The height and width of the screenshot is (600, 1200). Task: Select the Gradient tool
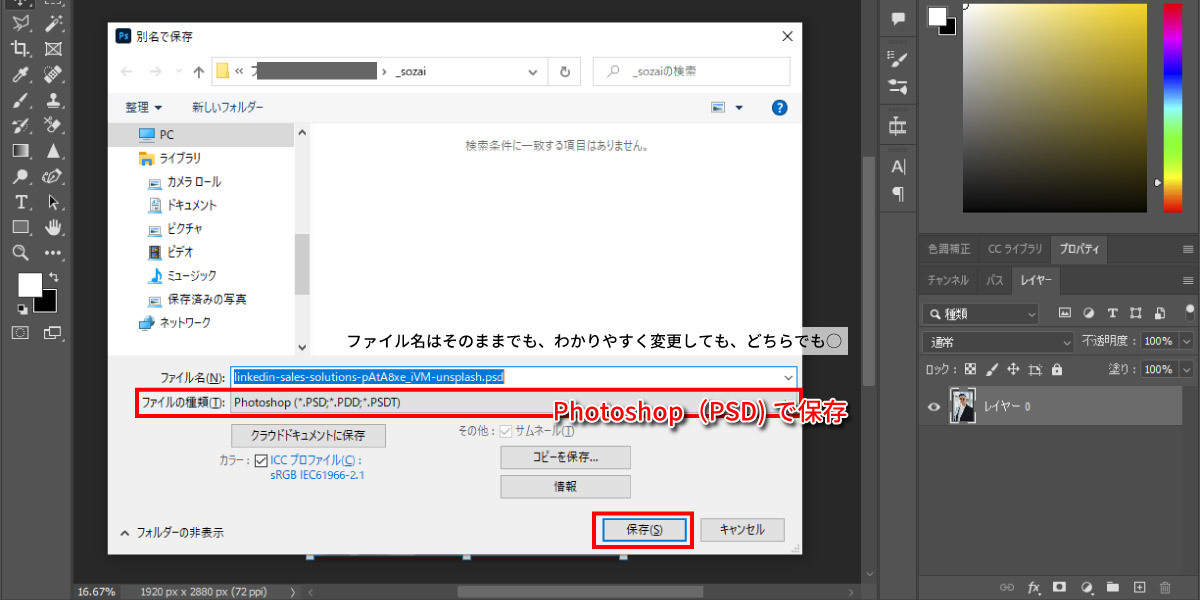click(19, 152)
